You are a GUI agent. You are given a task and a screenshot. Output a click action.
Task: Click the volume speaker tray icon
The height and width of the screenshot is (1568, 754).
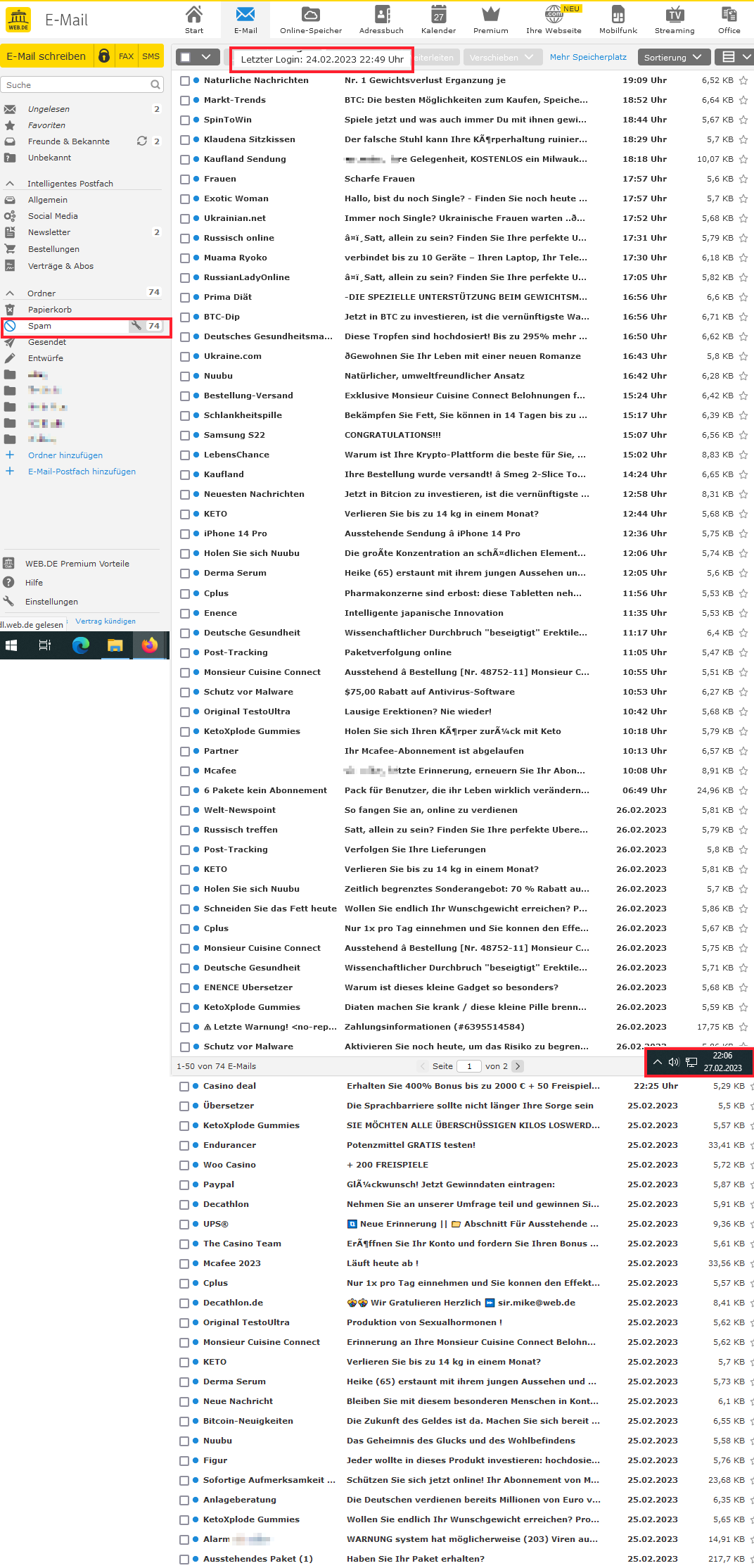tap(673, 1062)
